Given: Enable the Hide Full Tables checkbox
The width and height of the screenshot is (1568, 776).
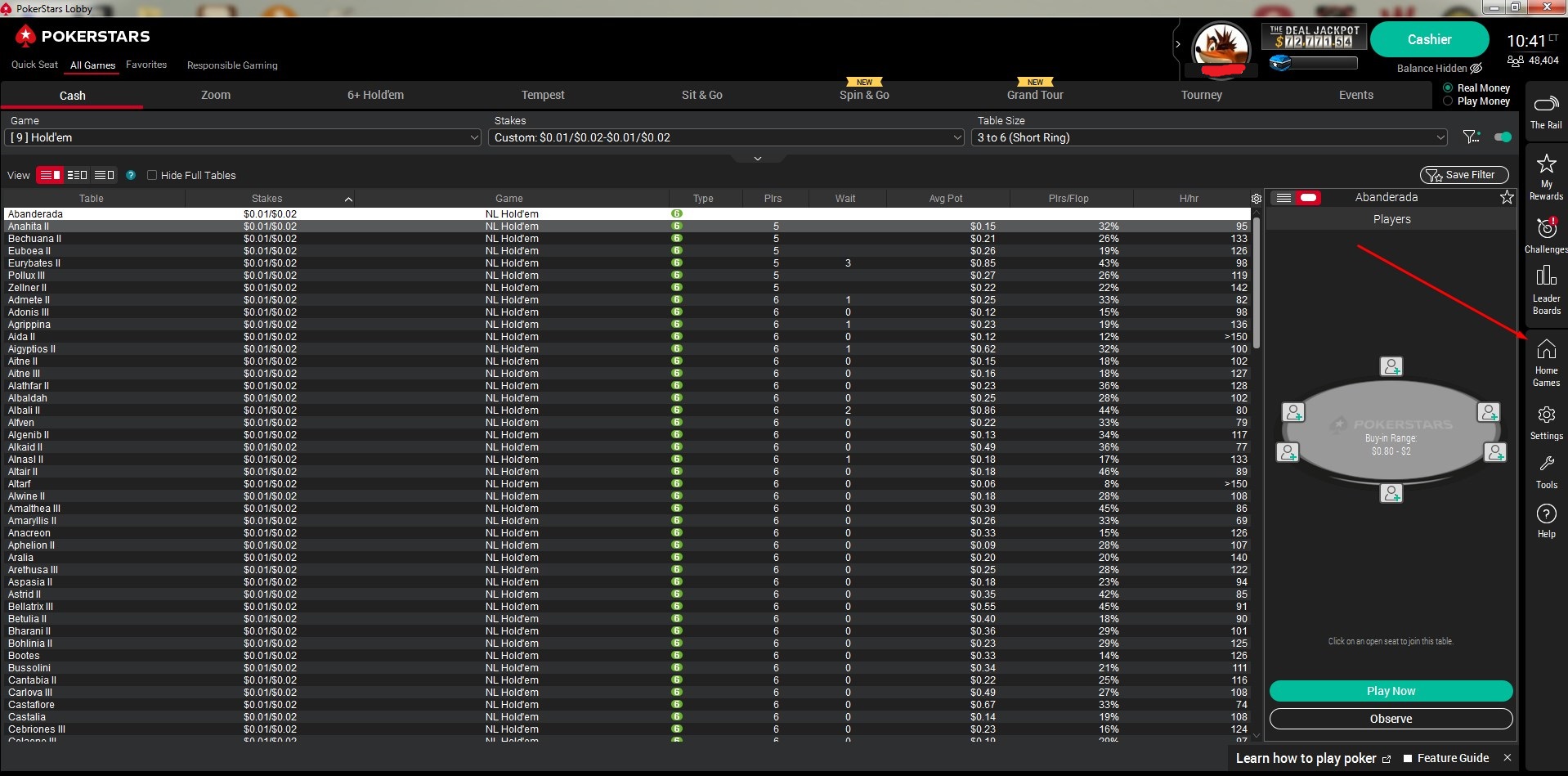Looking at the screenshot, I should click(x=152, y=175).
